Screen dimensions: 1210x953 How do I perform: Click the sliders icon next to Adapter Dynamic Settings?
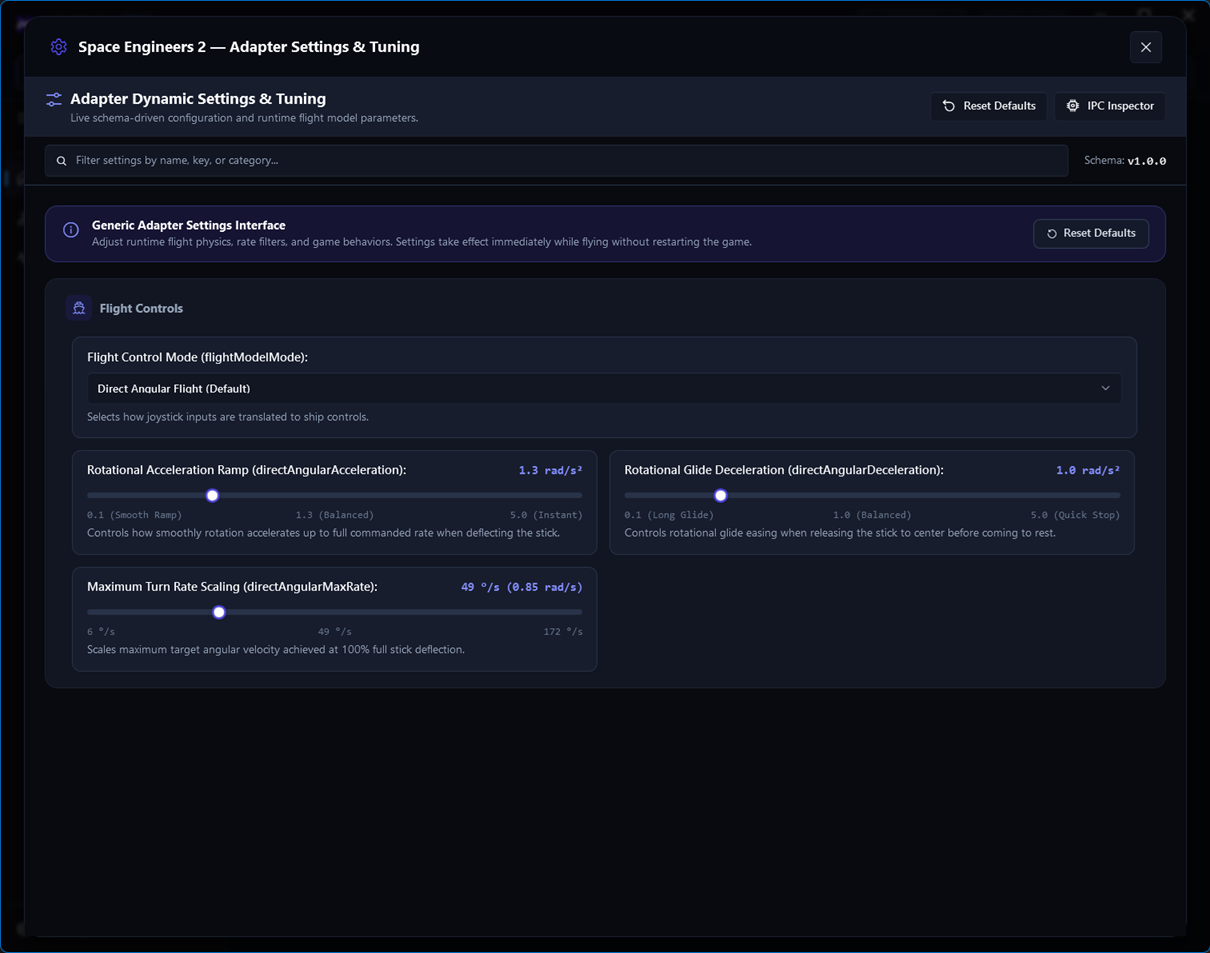[54, 100]
